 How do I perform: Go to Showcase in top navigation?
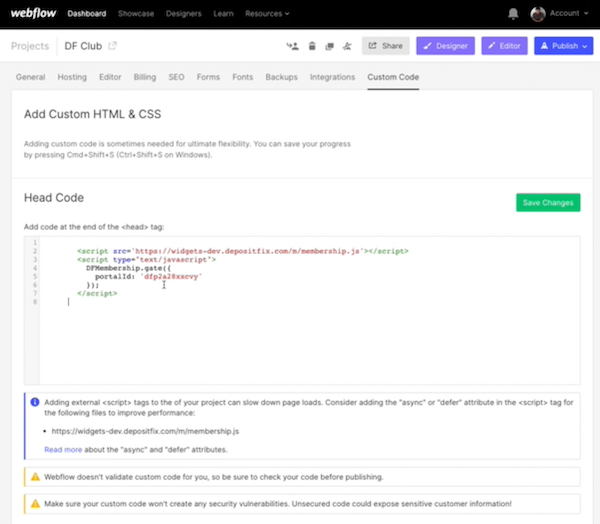click(x=136, y=14)
